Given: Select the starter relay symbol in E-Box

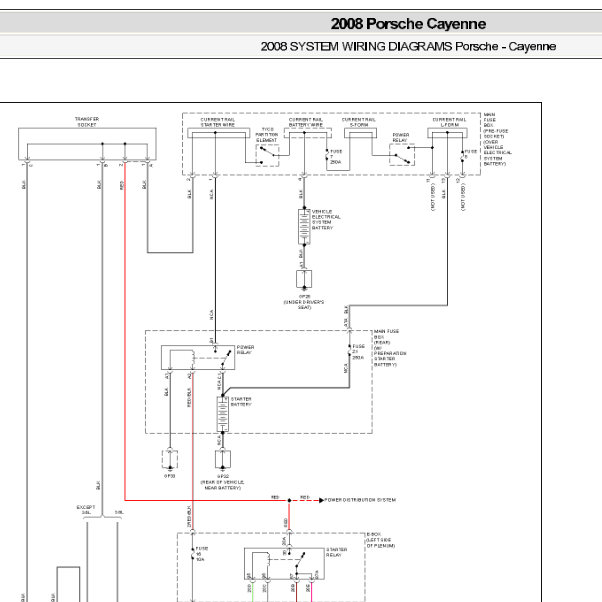Looking at the screenshot, I should click(284, 564).
